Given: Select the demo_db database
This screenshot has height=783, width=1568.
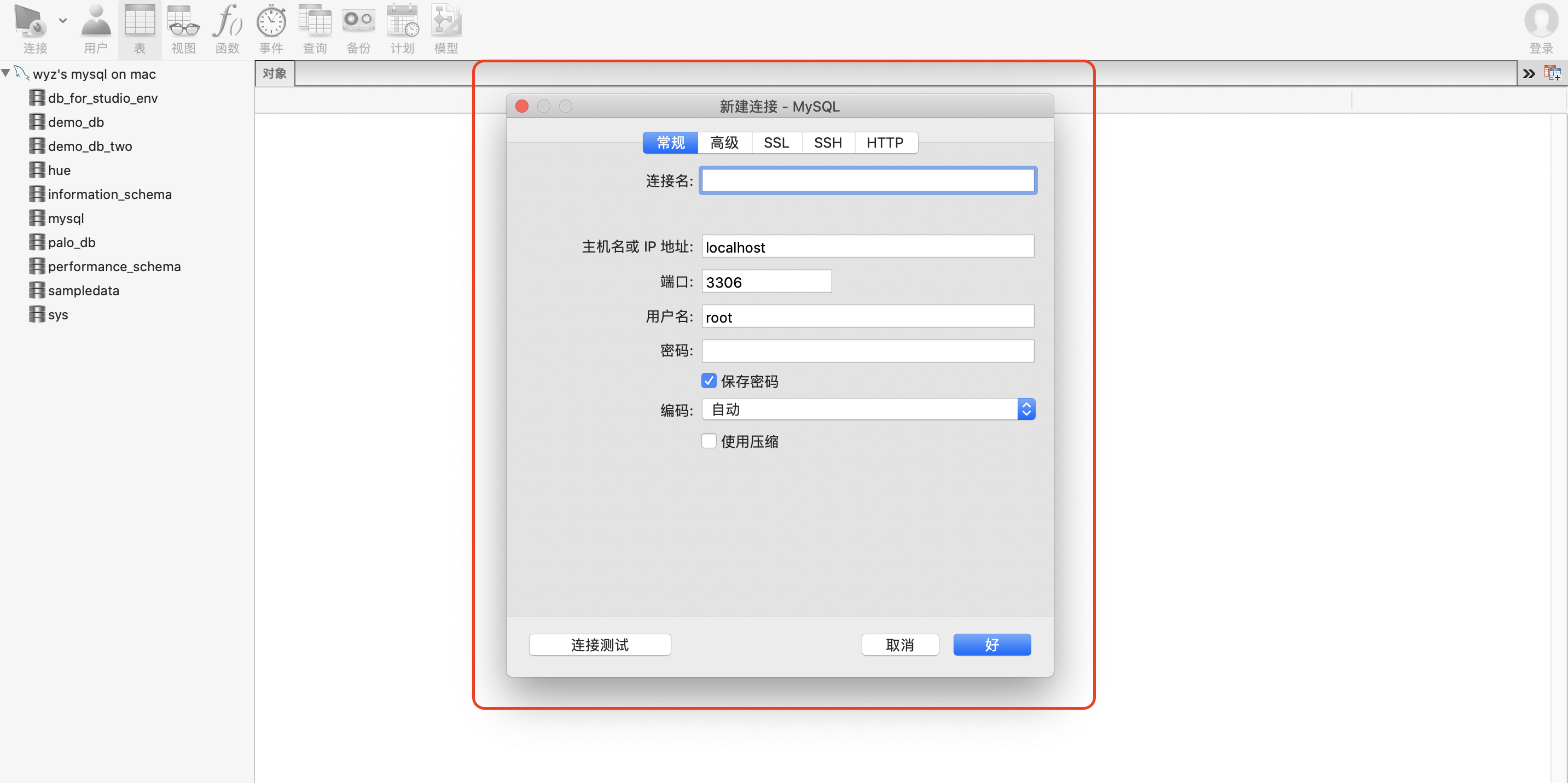Looking at the screenshot, I should coord(76,122).
